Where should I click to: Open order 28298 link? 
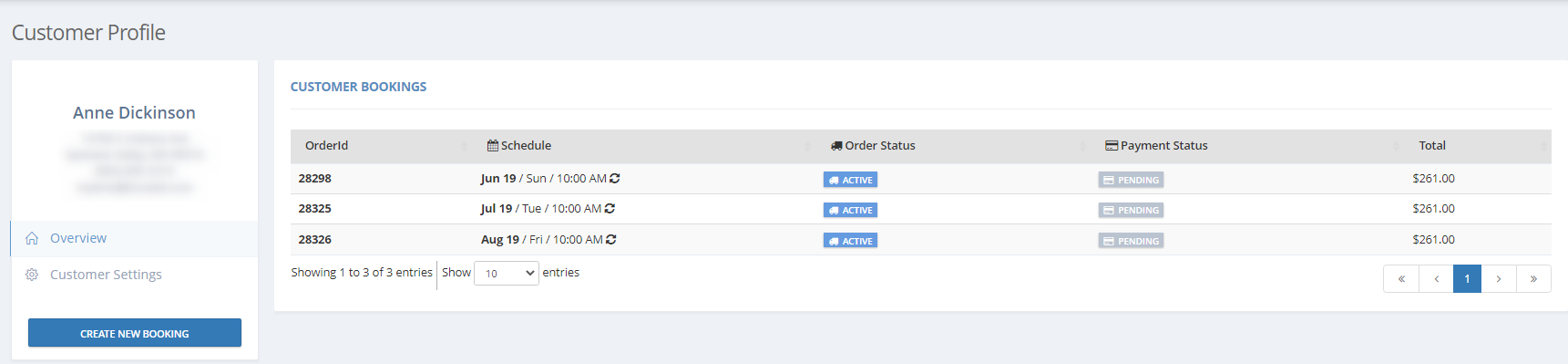click(314, 179)
